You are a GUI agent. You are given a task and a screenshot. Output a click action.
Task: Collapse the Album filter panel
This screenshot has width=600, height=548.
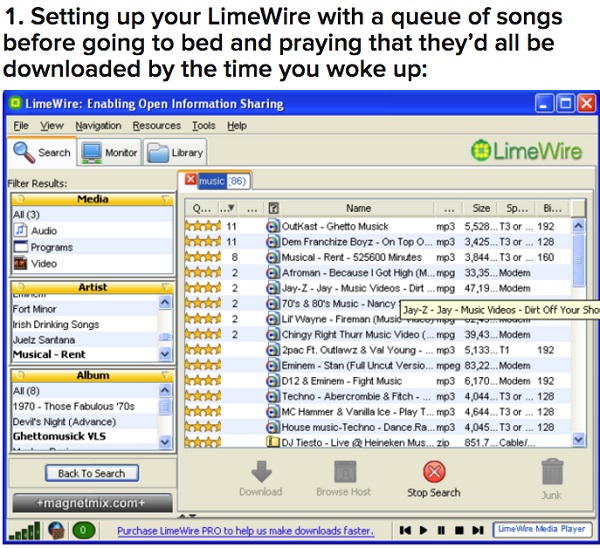165,376
